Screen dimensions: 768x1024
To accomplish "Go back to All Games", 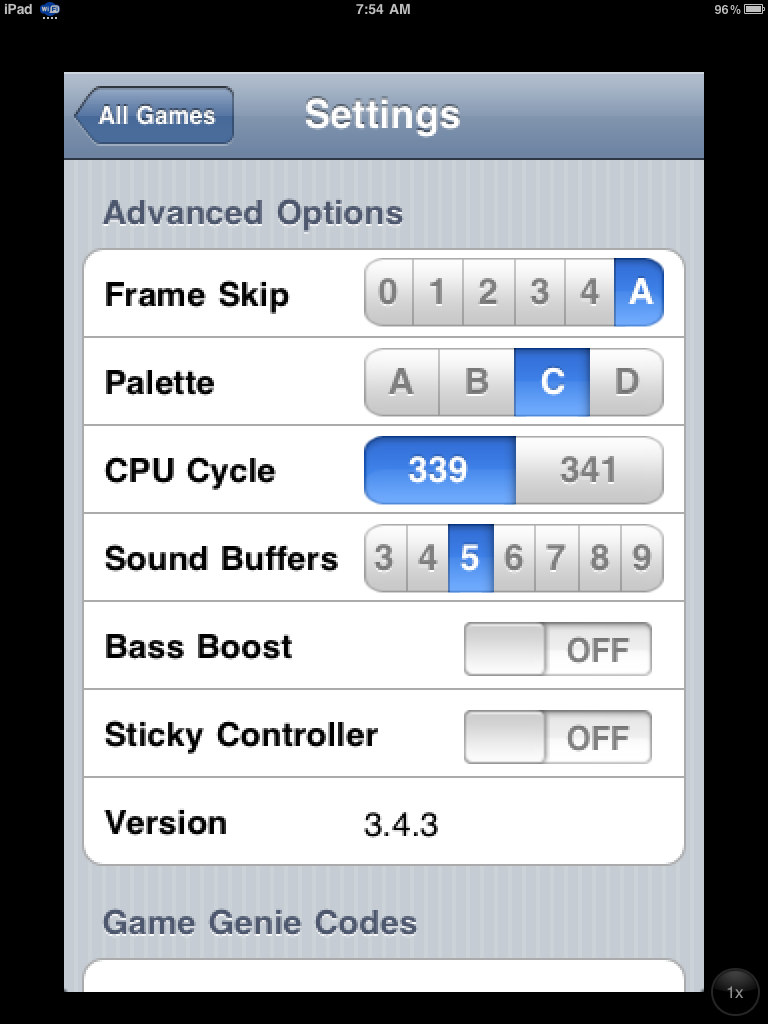I will 155,116.
